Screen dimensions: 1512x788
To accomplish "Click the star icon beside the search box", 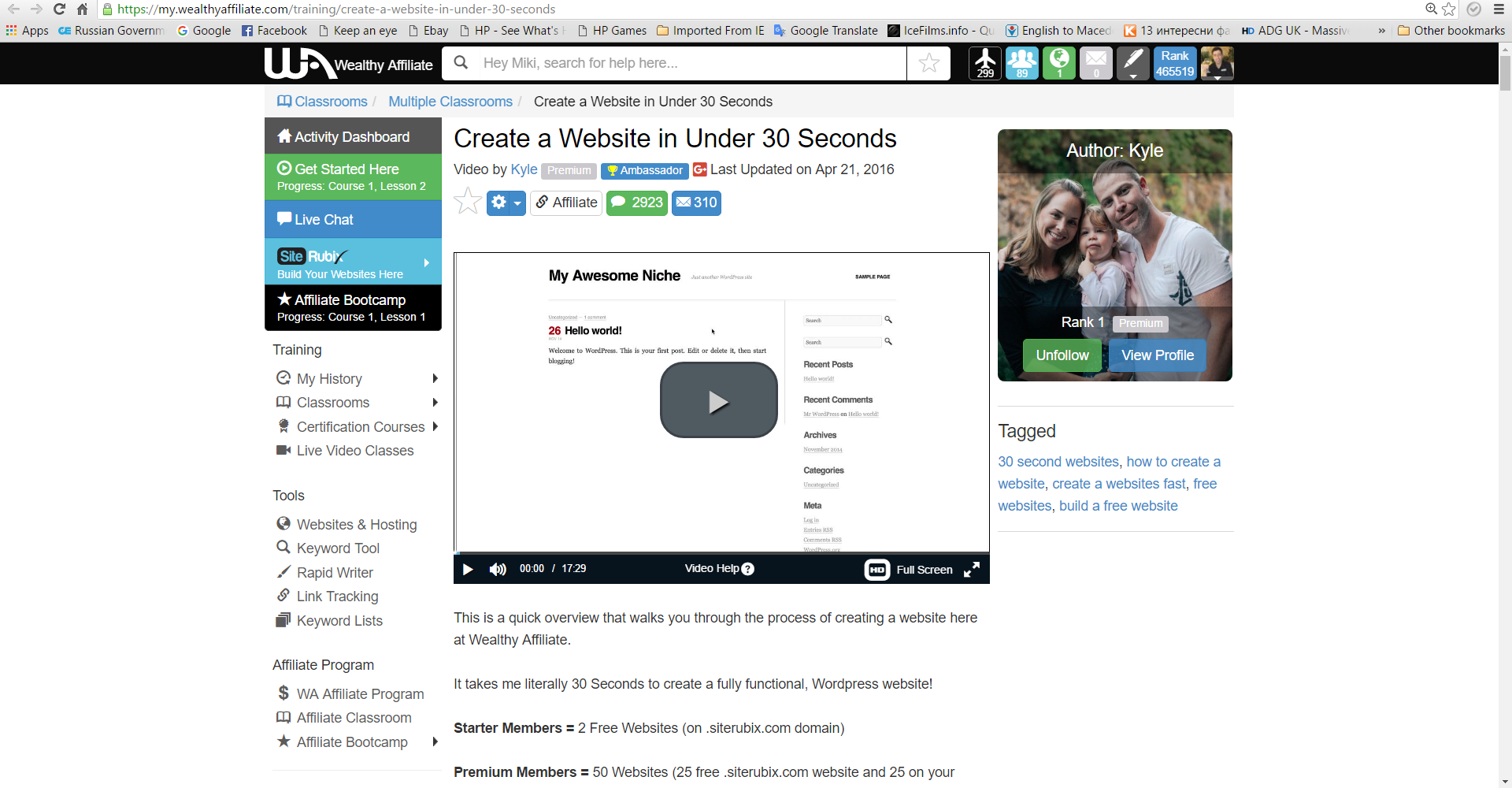I will point(929,63).
